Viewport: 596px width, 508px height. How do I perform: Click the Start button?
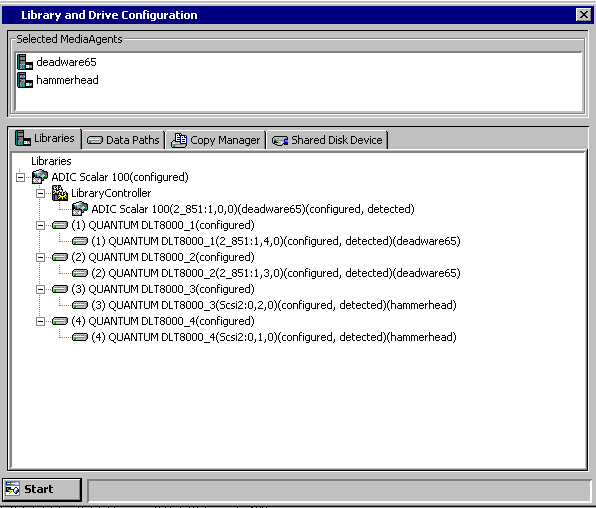[x=42, y=489]
